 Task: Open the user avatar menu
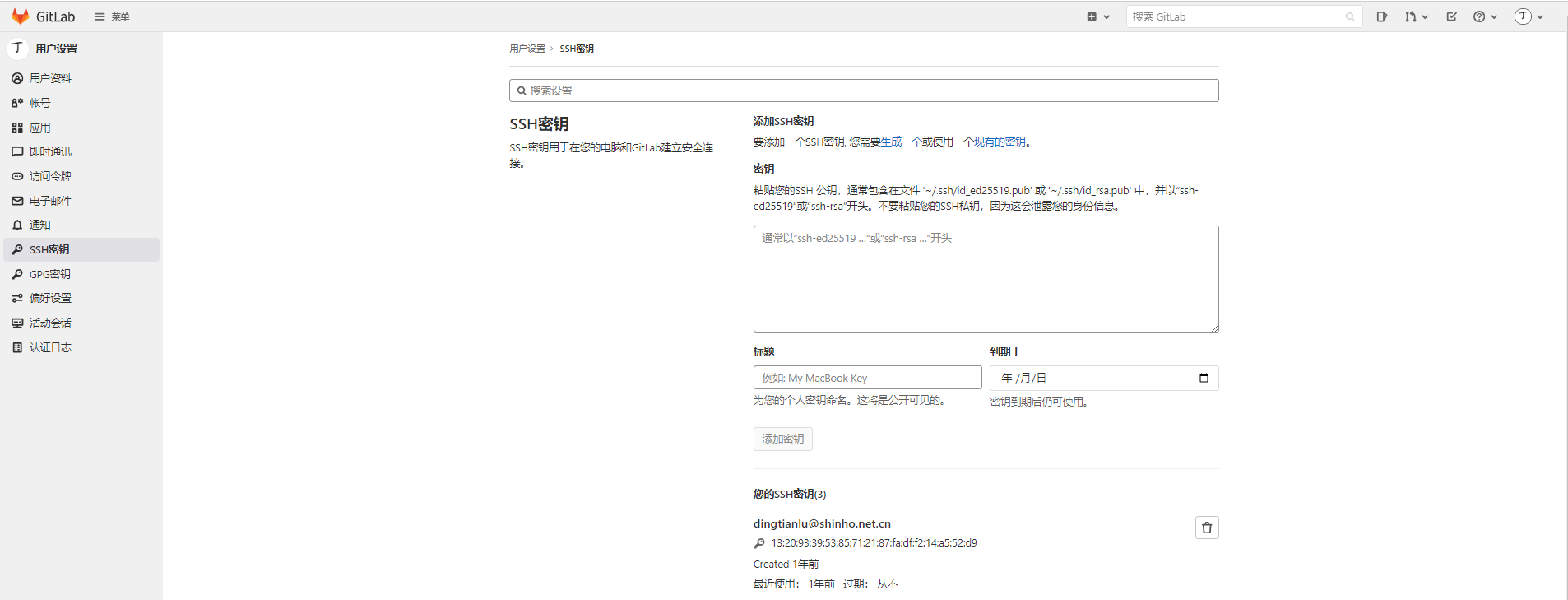tap(1529, 16)
